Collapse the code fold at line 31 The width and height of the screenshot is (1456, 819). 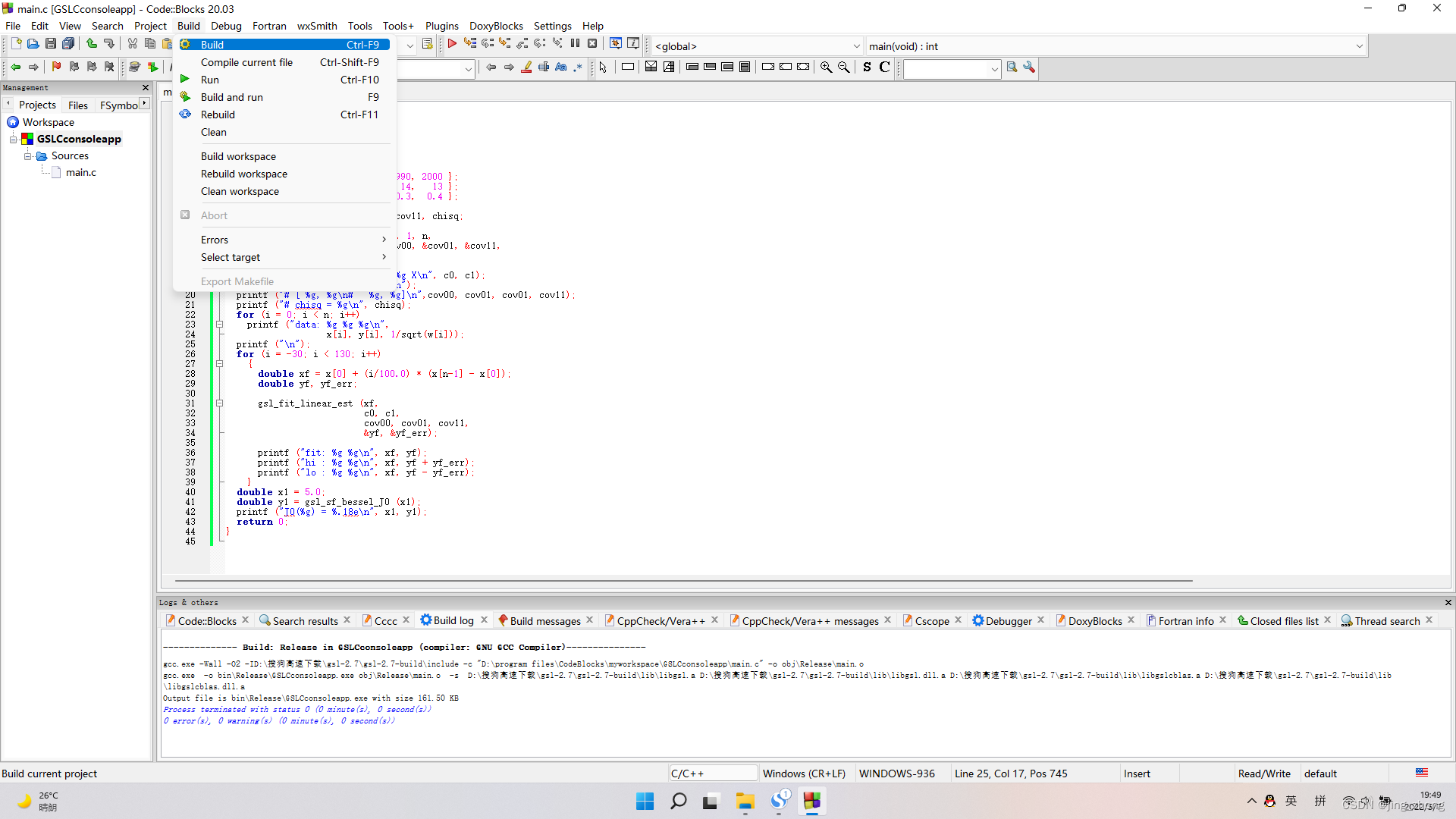pyautogui.click(x=220, y=403)
